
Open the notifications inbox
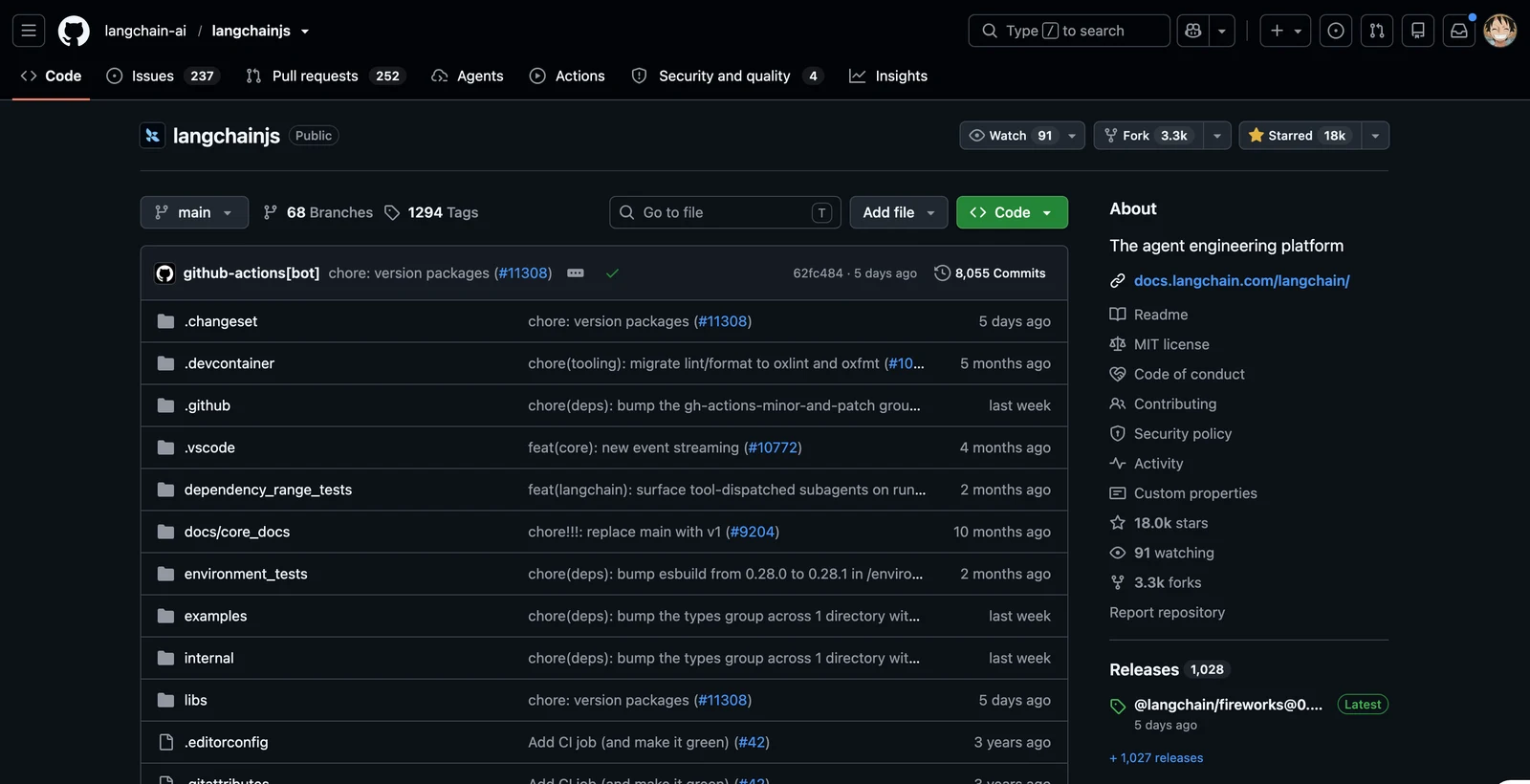pos(1459,31)
